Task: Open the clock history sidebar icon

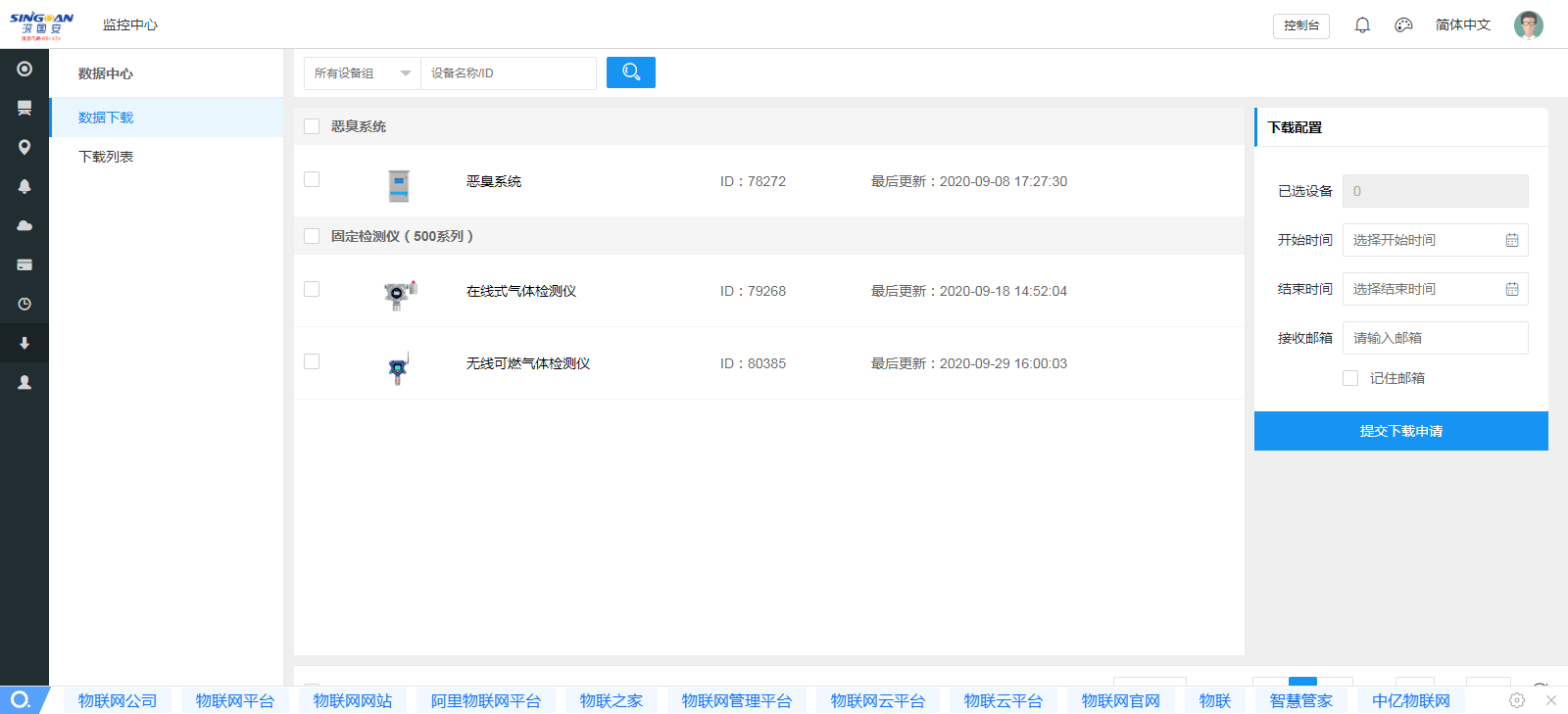Action: (24, 304)
